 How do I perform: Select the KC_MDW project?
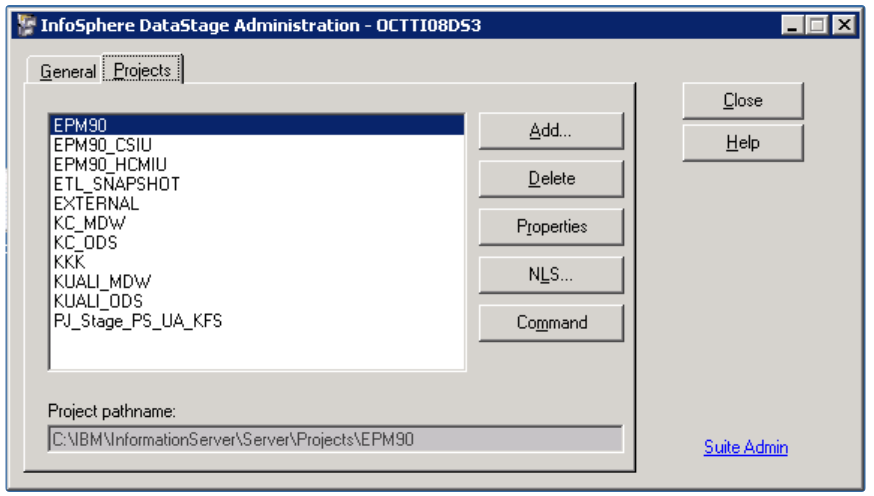click(90, 223)
